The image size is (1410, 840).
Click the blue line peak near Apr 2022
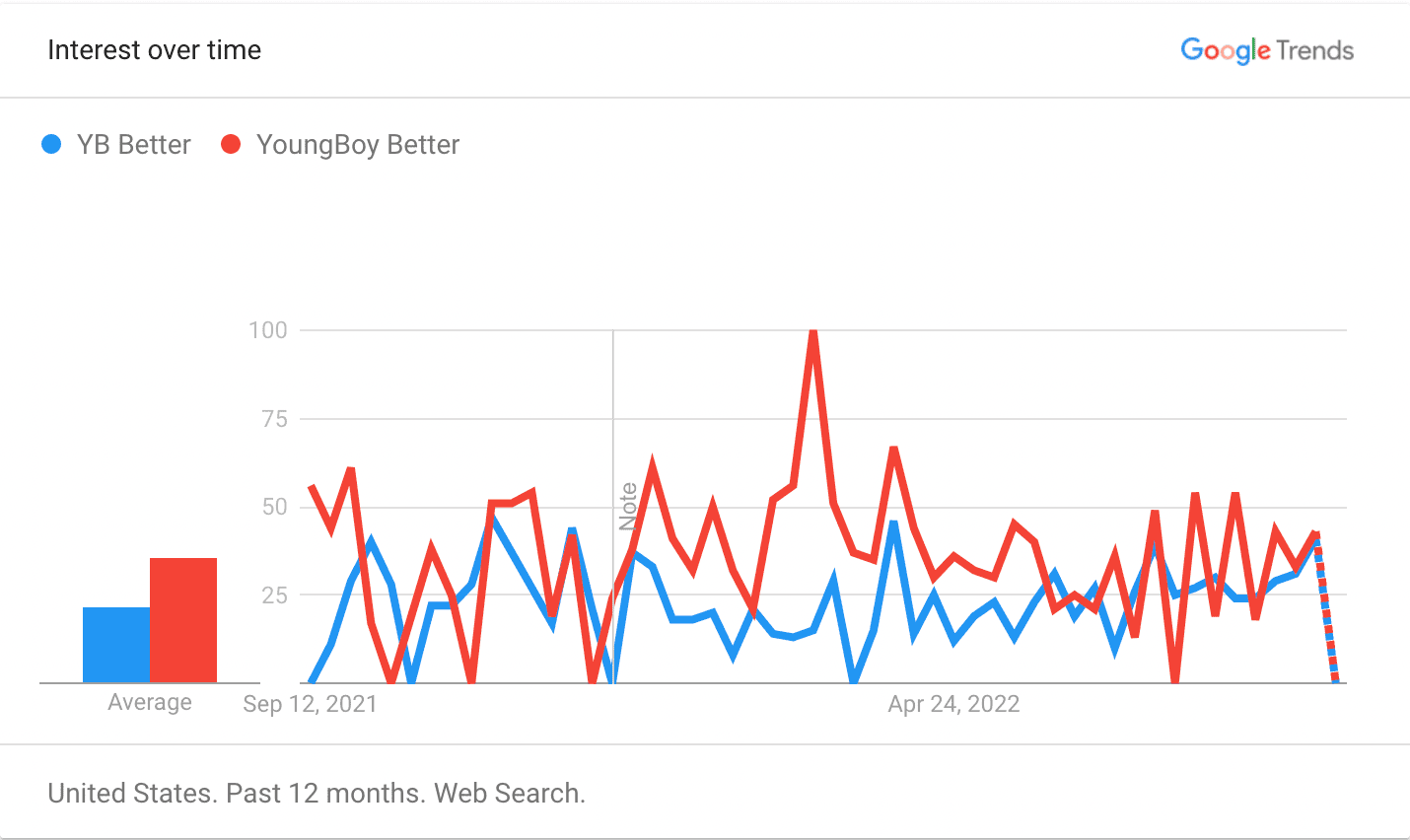893,523
